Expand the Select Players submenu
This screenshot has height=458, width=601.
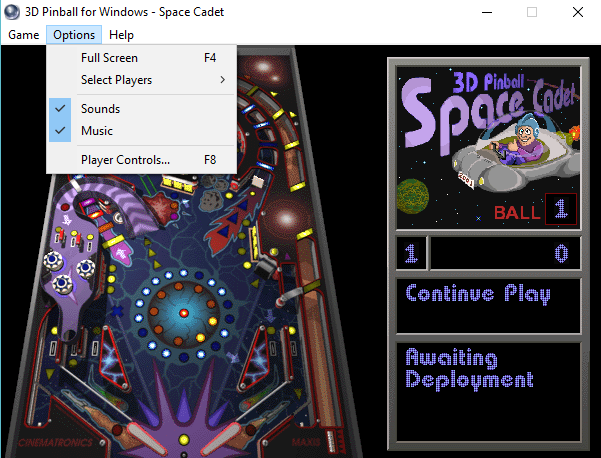(x=117, y=80)
